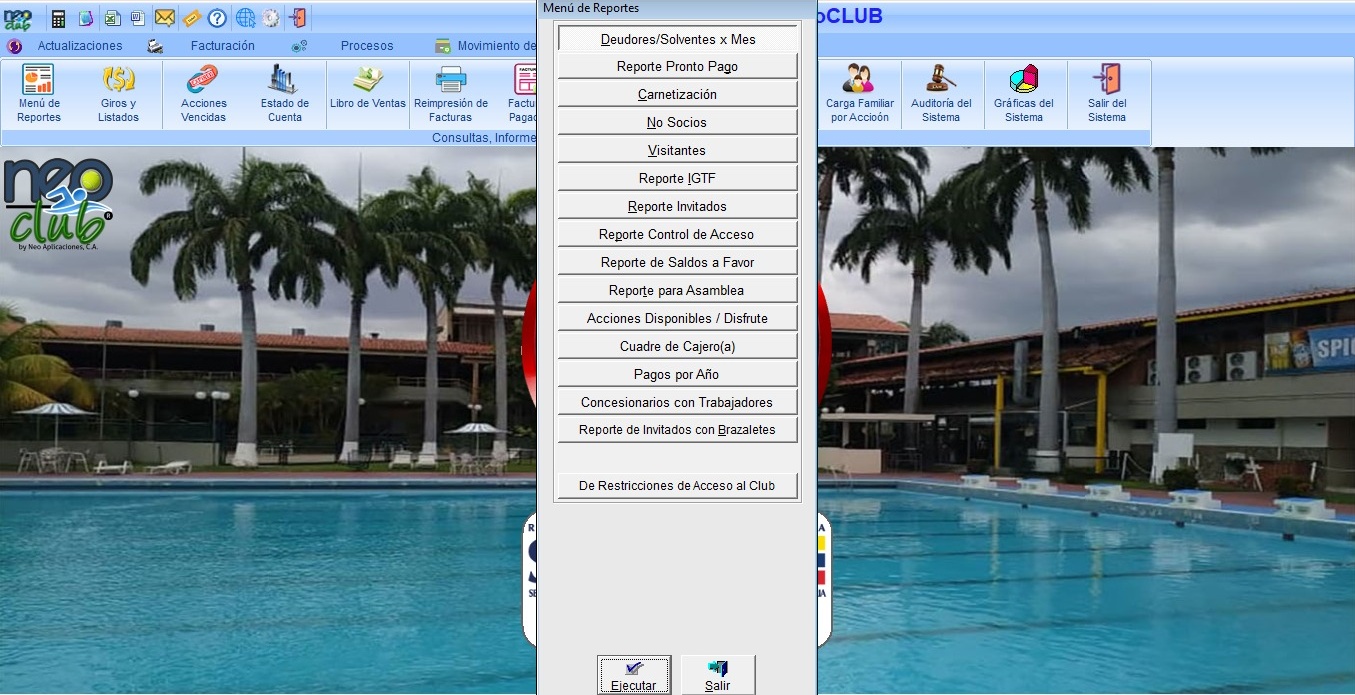Select the Carnetización report

click(x=678, y=95)
